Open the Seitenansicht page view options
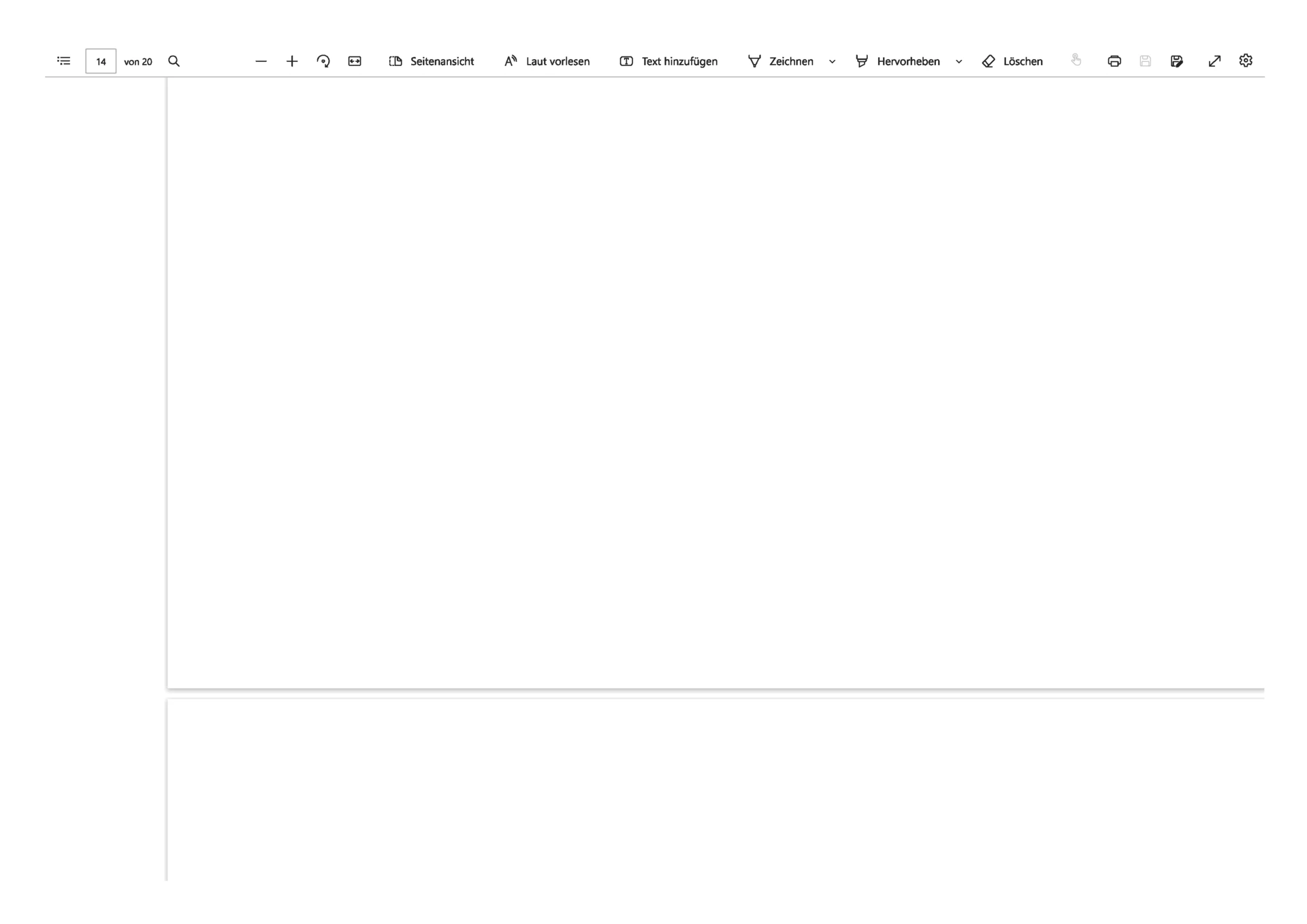Image resolution: width=1307 pixels, height=924 pixels. pos(432,61)
